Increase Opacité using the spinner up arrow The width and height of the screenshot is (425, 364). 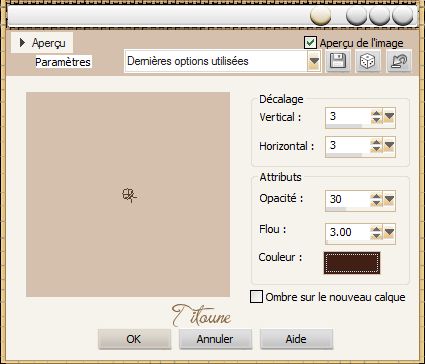(376, 196)
